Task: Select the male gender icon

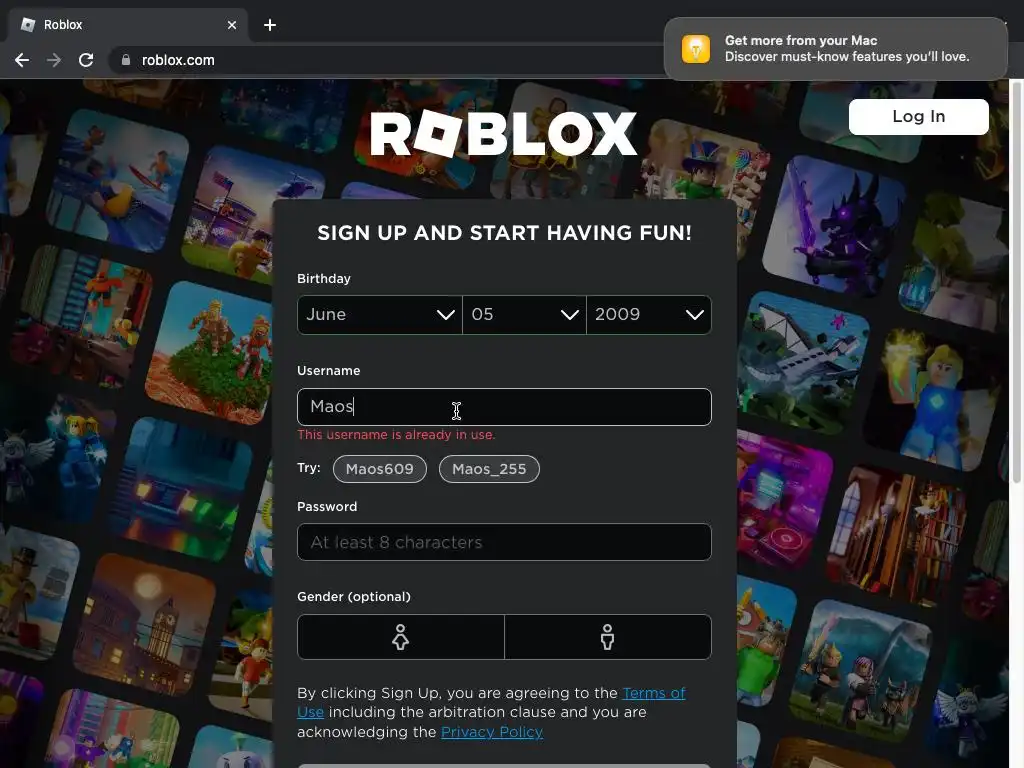Action: 607,637
